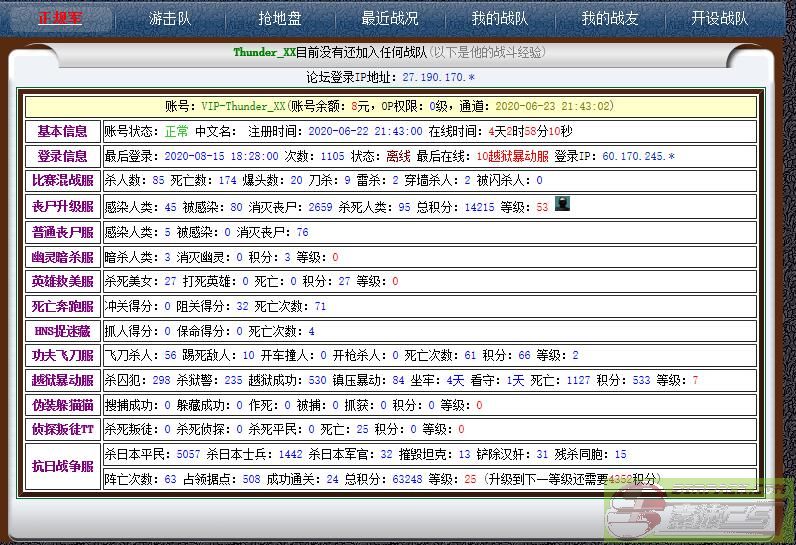The image size is (796, 545).
Task: Click the red 10越狱暴动服 last-online server text
Action: 512,156
